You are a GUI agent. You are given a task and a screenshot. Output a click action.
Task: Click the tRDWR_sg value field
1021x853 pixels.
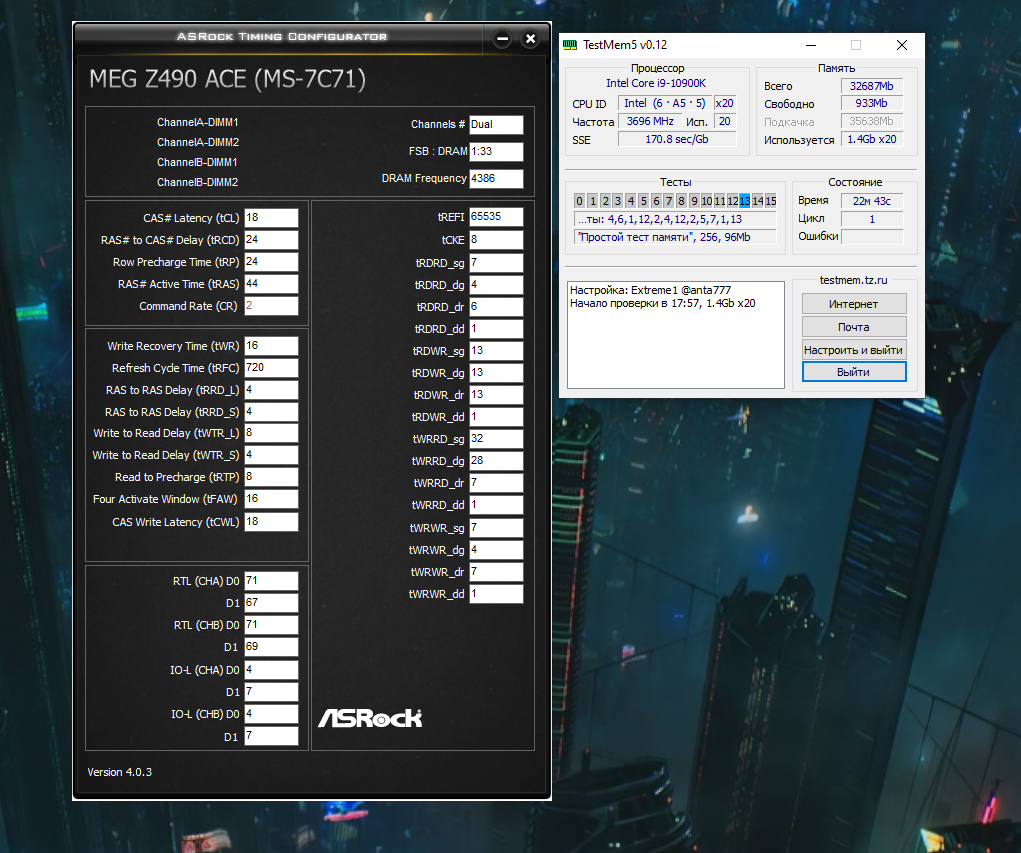pyautogui.click(x=496, y=351)
